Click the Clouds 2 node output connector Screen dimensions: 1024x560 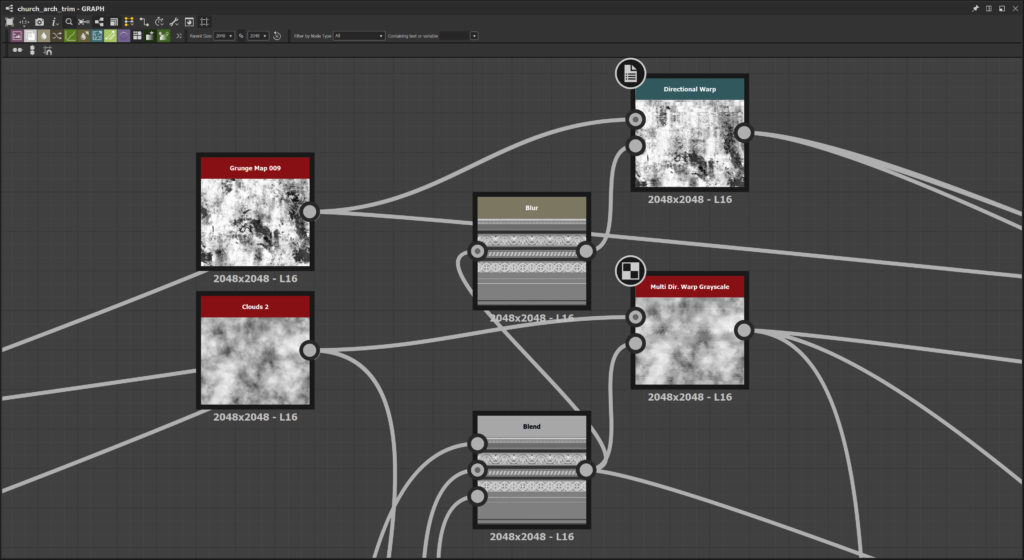(x=310, y=350)
